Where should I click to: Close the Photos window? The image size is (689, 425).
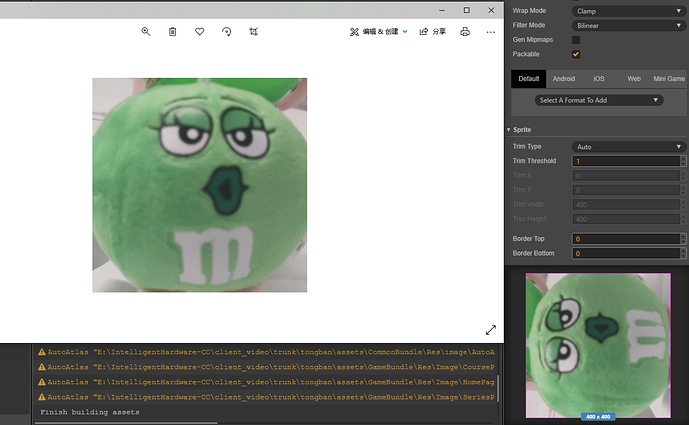pyautogui.click(x=491, y=10)
